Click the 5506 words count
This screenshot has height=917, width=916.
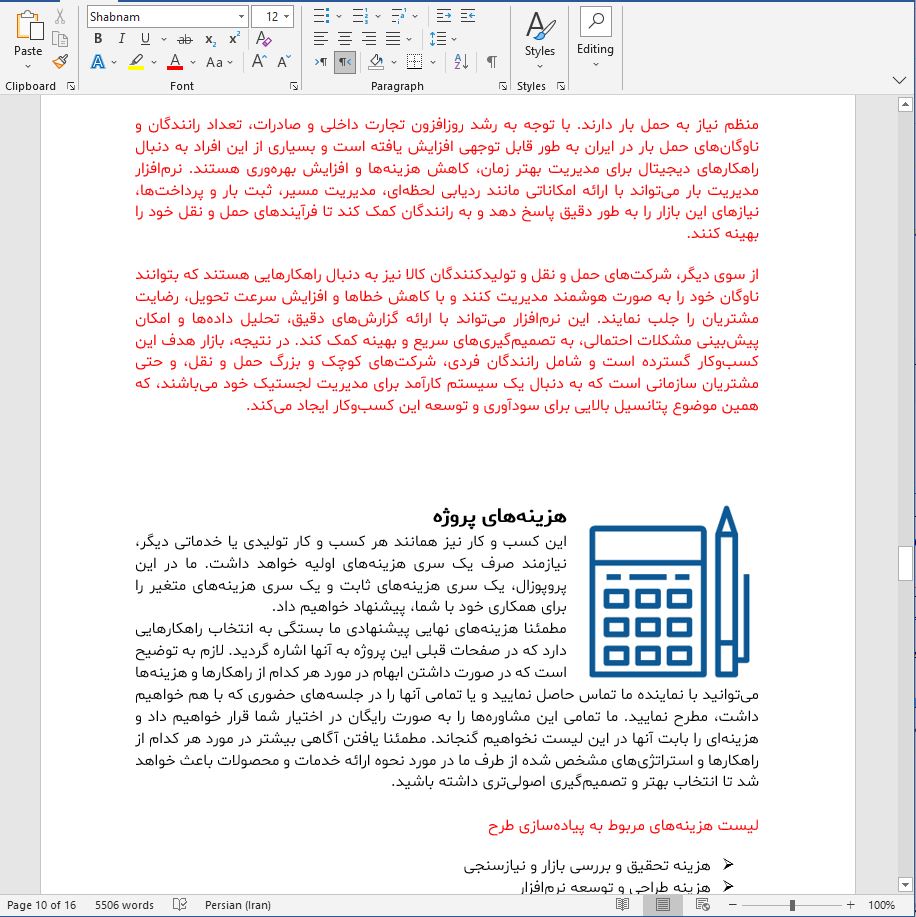coord(124,905)
